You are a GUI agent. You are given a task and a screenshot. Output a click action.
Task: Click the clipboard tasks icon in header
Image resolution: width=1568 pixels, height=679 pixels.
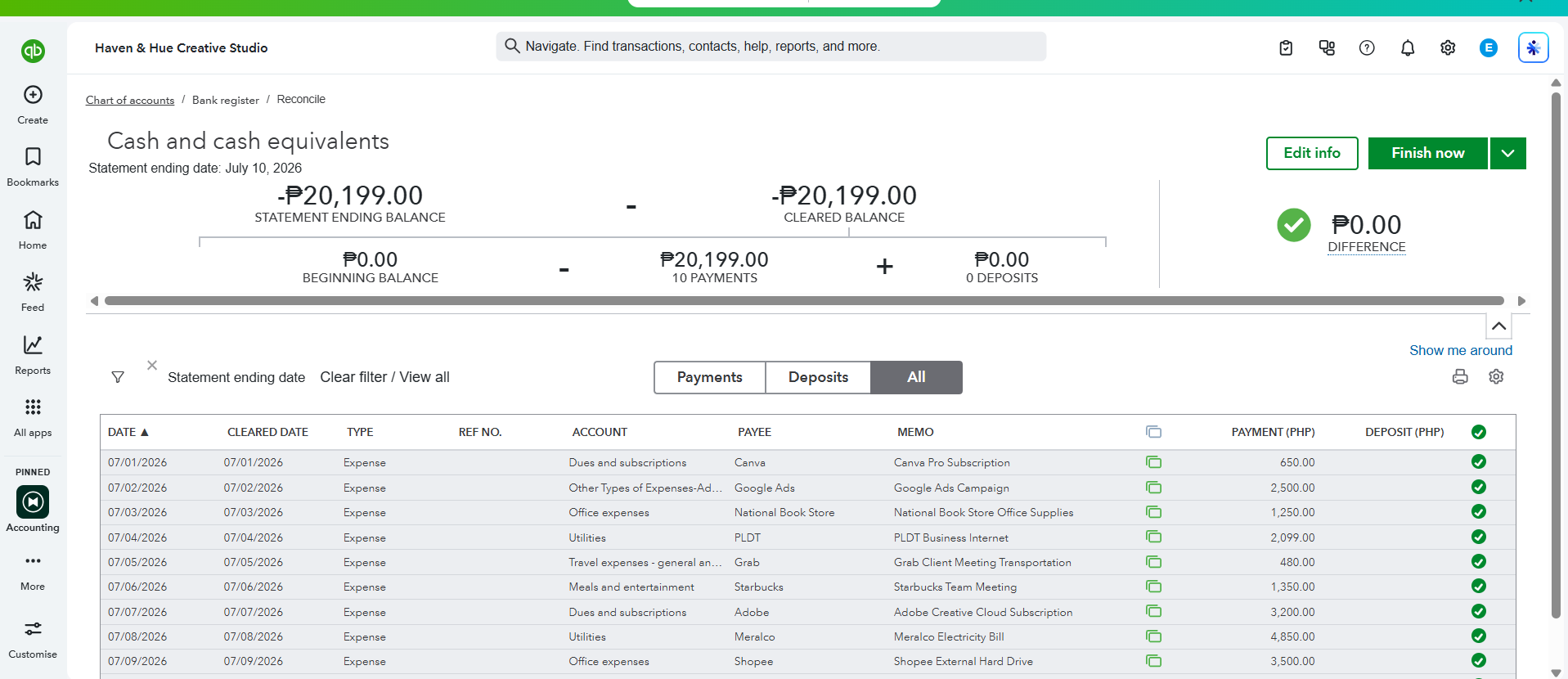[1286, 48]
